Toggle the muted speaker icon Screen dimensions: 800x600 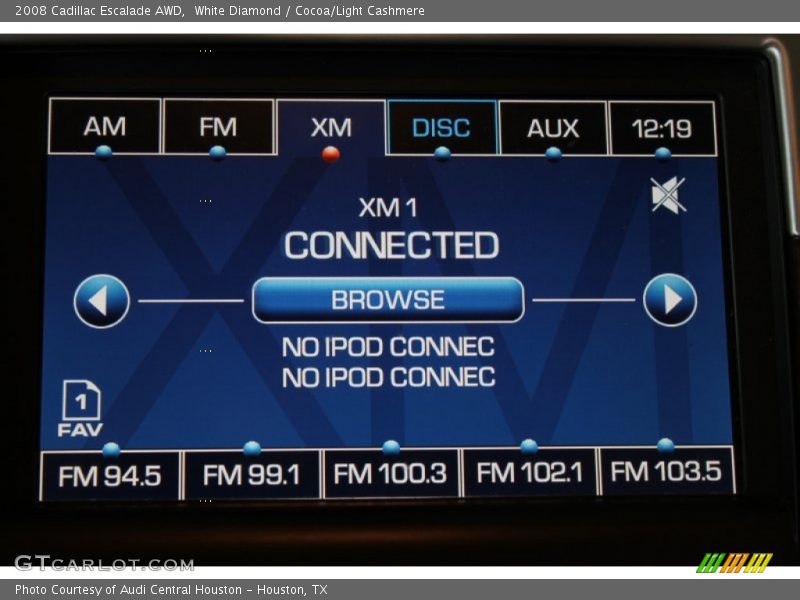click(x=668, y=195)
